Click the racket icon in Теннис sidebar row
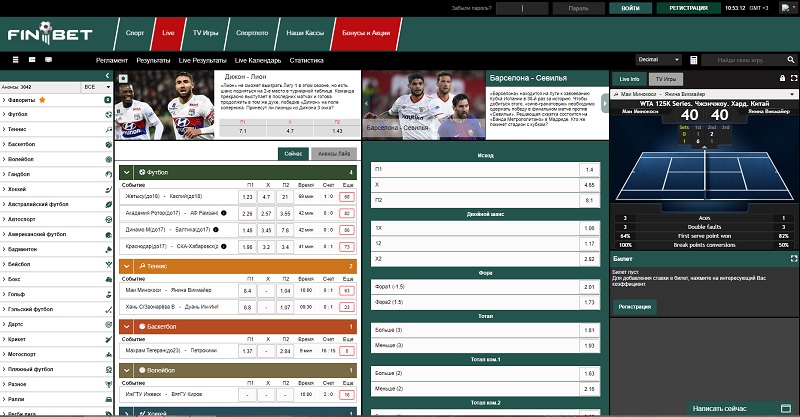800x417 pixels. [108, 129]
